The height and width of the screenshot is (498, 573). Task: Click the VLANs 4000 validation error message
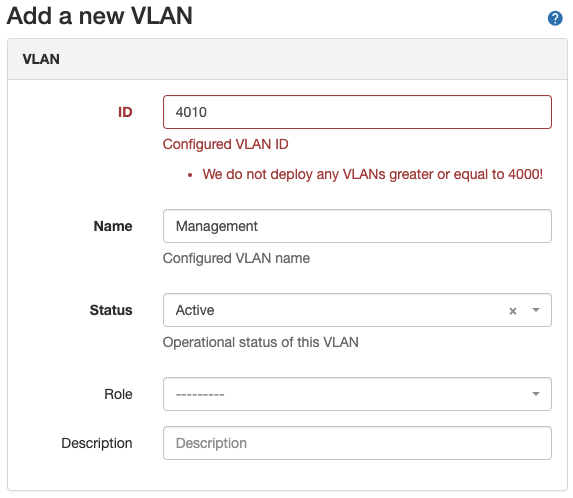pos(372,175)
